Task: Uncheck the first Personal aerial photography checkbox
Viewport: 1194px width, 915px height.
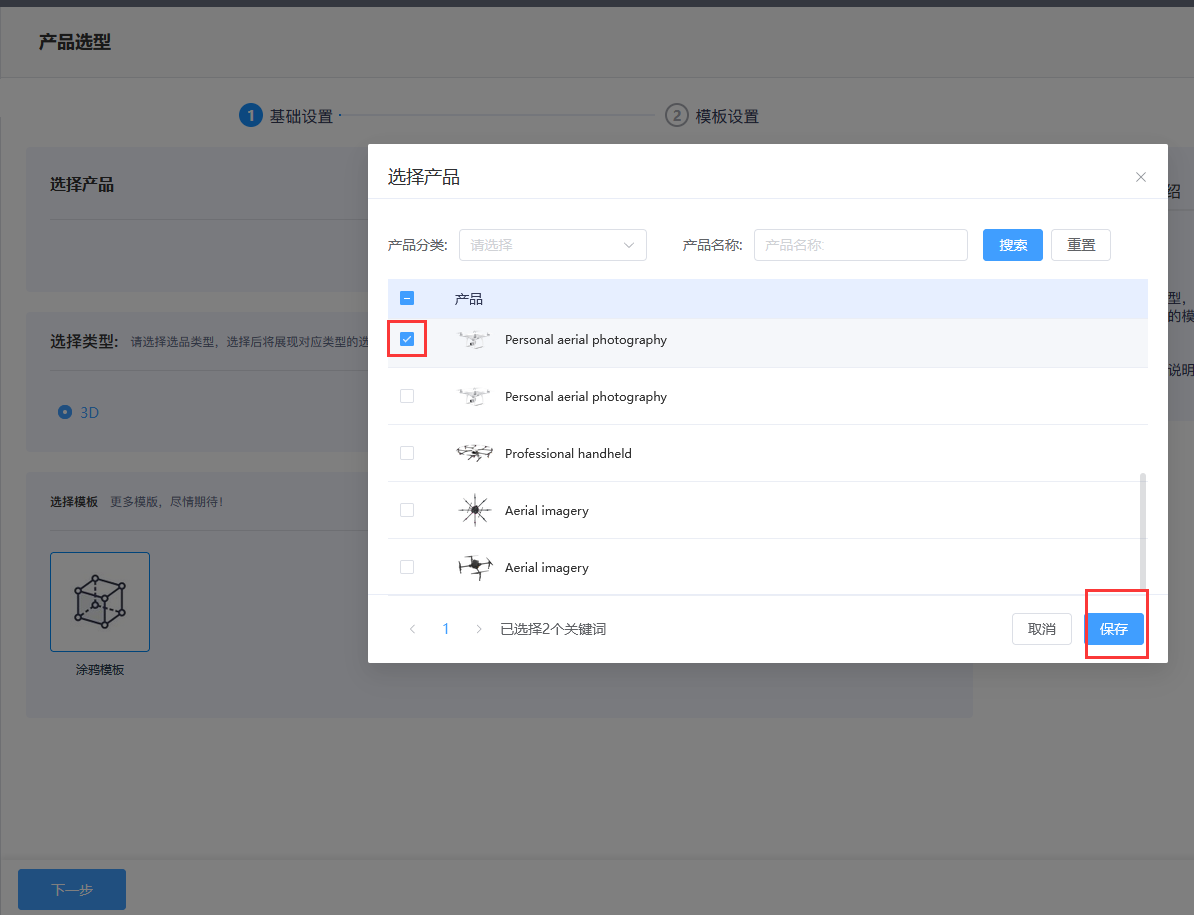Action: point(407,340)
